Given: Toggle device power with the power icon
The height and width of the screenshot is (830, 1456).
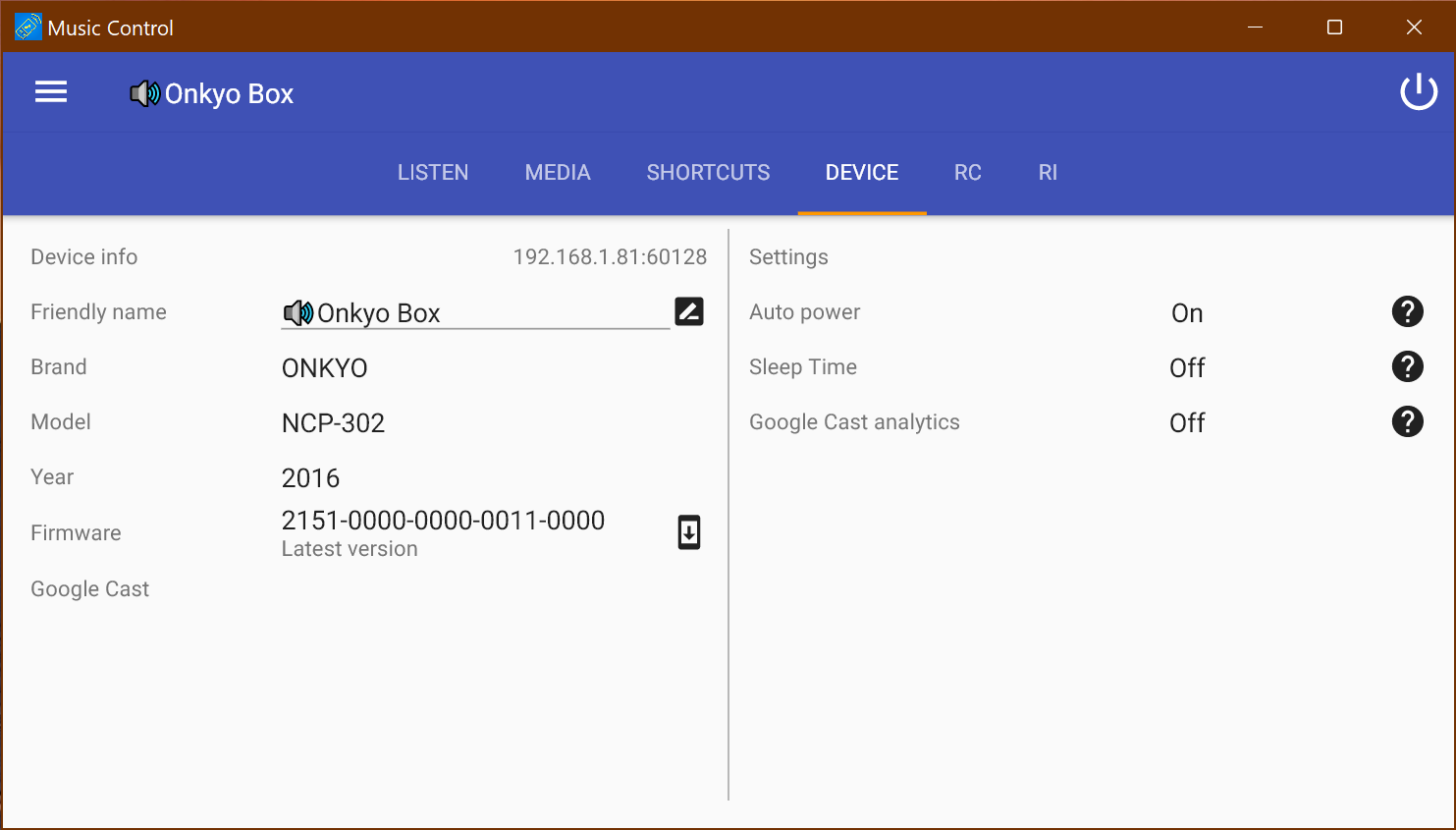Looking at the screenshot, I should (x=1418, y=92).
